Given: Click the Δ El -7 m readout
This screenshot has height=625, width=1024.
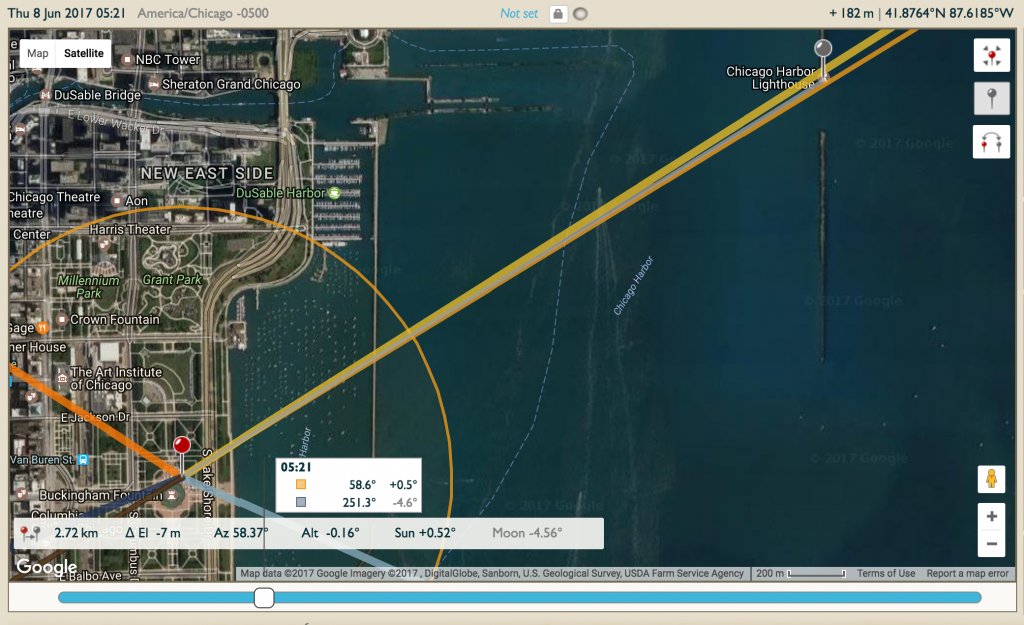Looking at the screenshot, I should [153, 533].
